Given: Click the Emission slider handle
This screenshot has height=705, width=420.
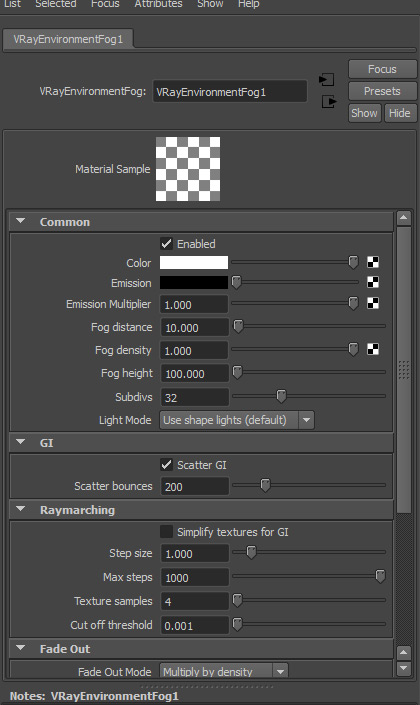Looking at the screenshot, I should 236,282.
